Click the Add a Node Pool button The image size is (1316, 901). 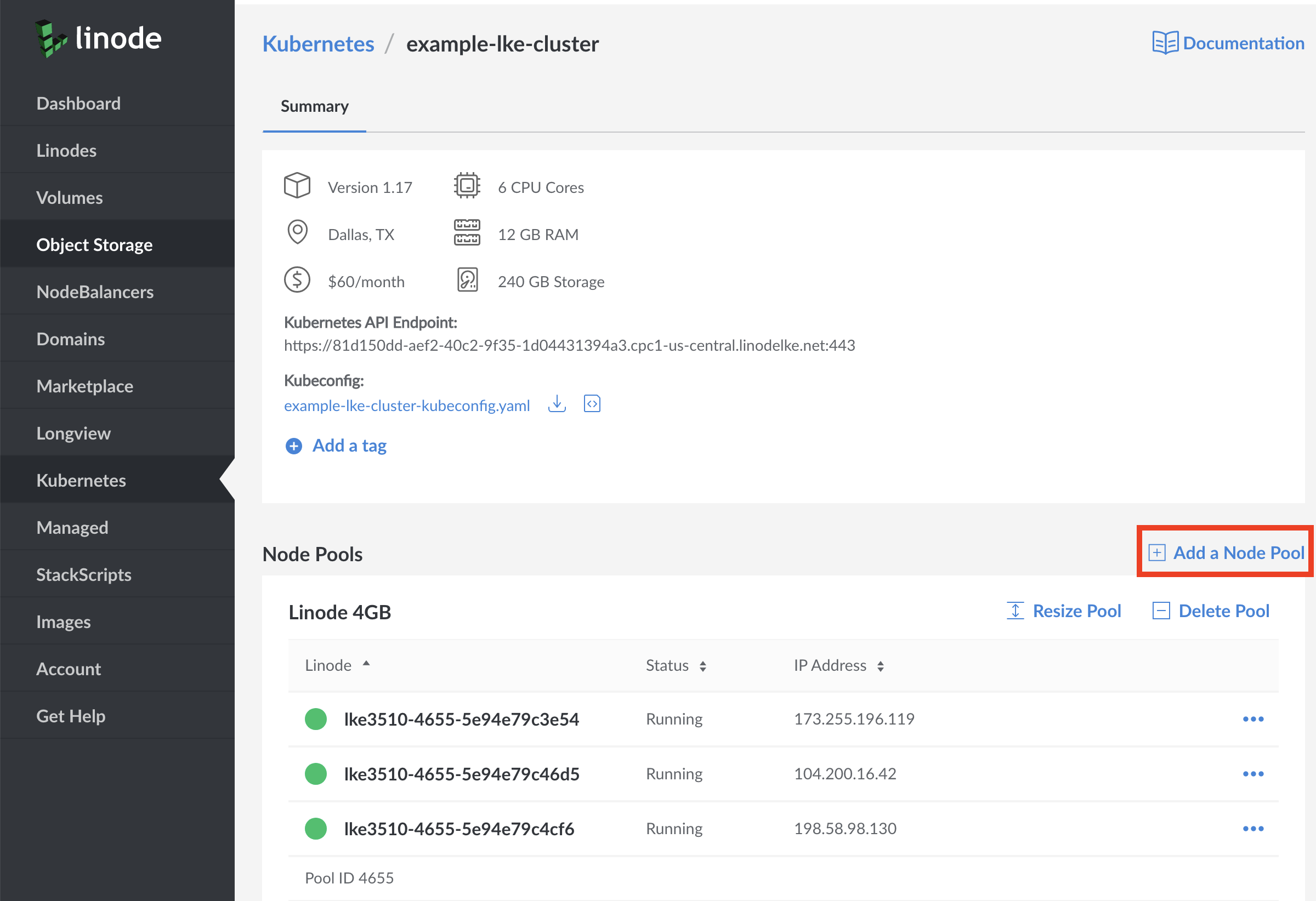(1227, 552)
